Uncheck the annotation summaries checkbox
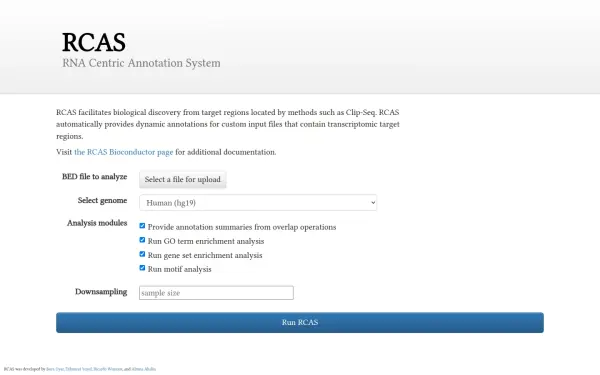This screenshot has height=375, width=600. tap(142, 226)
